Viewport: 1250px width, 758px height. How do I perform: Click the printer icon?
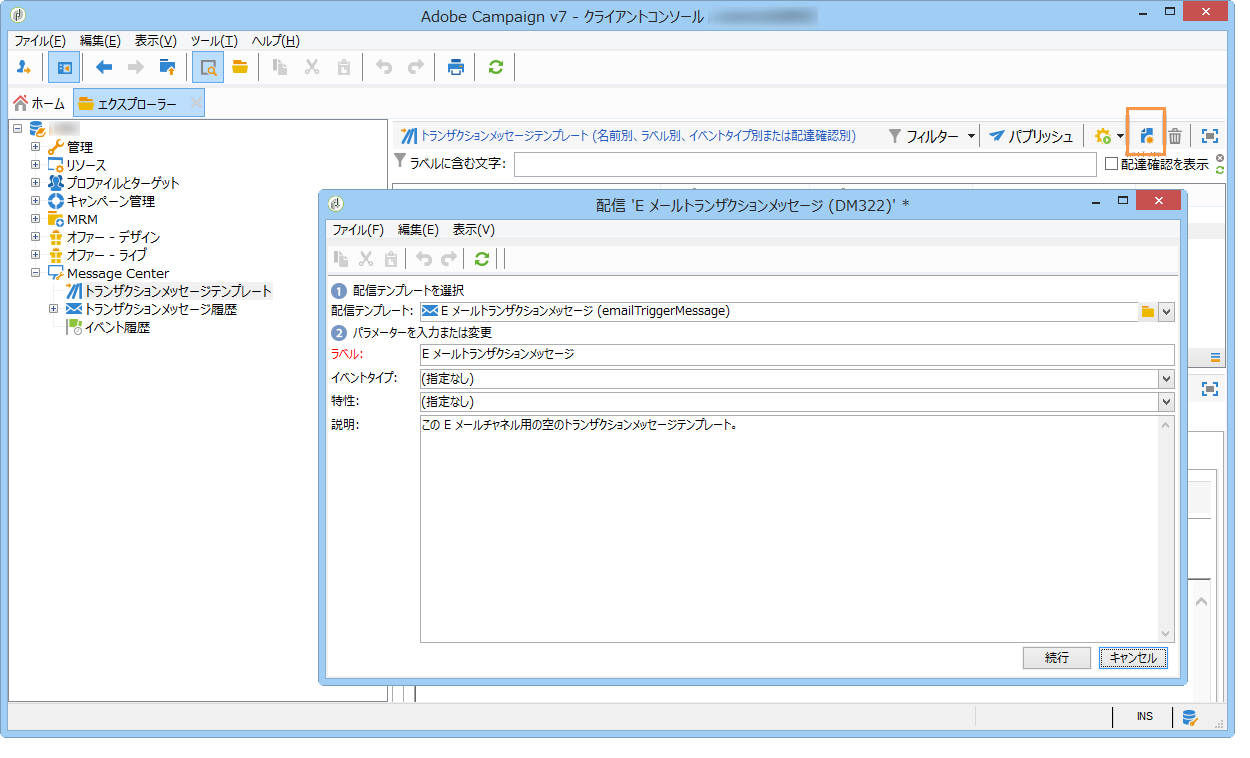(456, 68)
